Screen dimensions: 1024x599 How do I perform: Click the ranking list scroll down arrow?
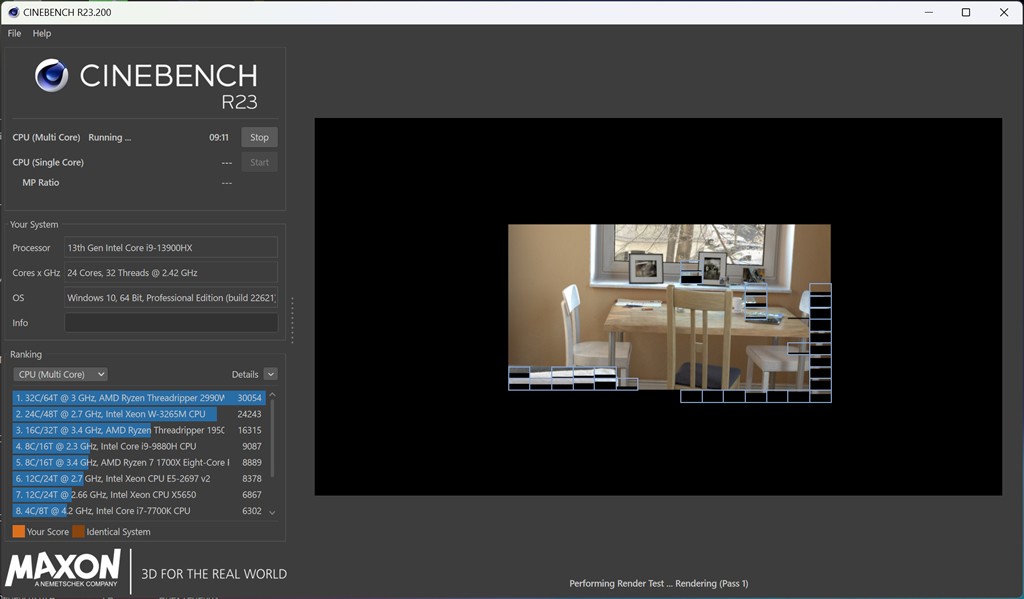tap(272, 512)
